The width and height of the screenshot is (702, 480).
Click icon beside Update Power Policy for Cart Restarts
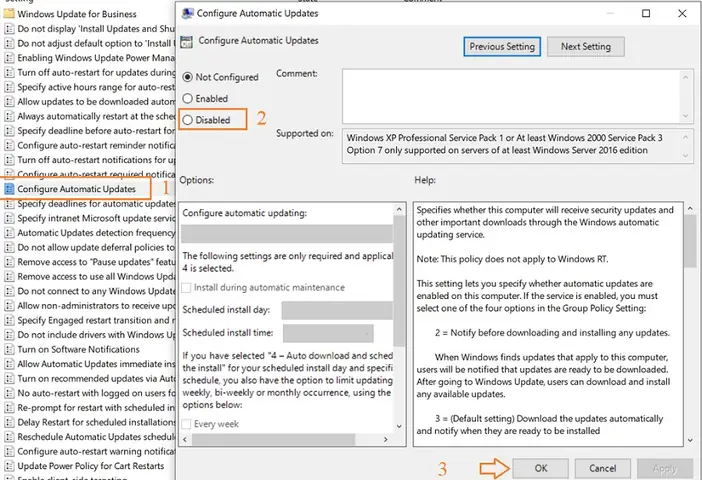point(9,466)
